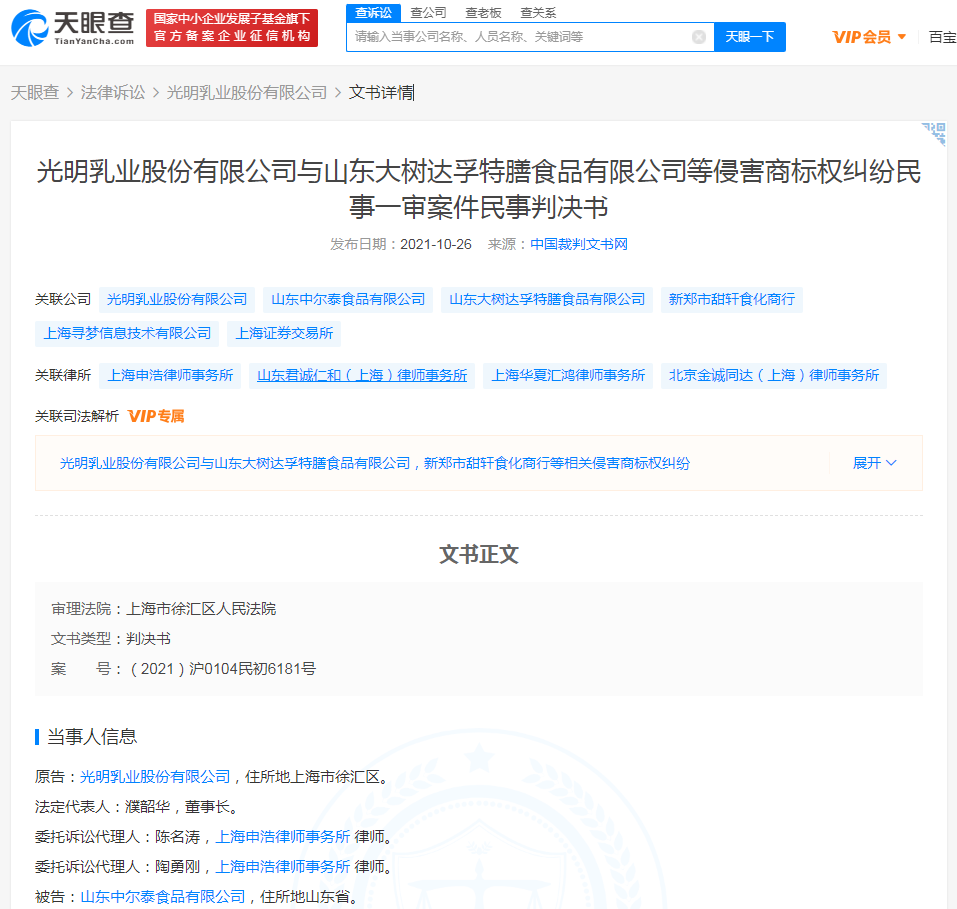Open defendant link 山东中尔泰食品有限公司

162,897
